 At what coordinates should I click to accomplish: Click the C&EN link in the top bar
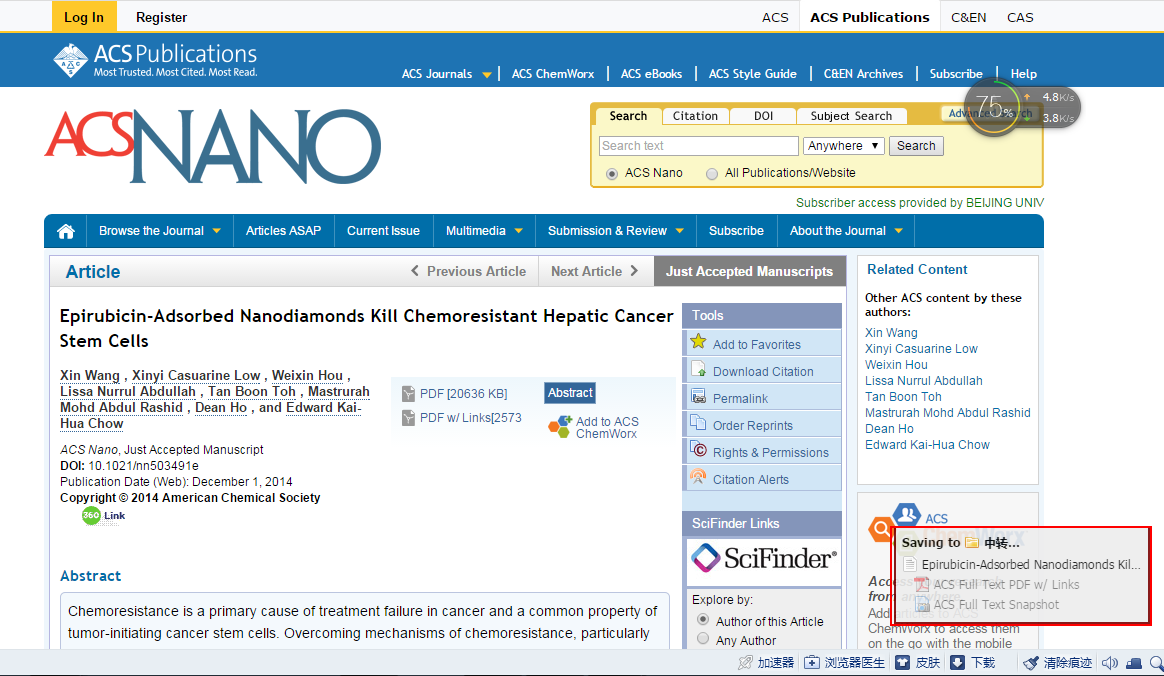(968, 17)
